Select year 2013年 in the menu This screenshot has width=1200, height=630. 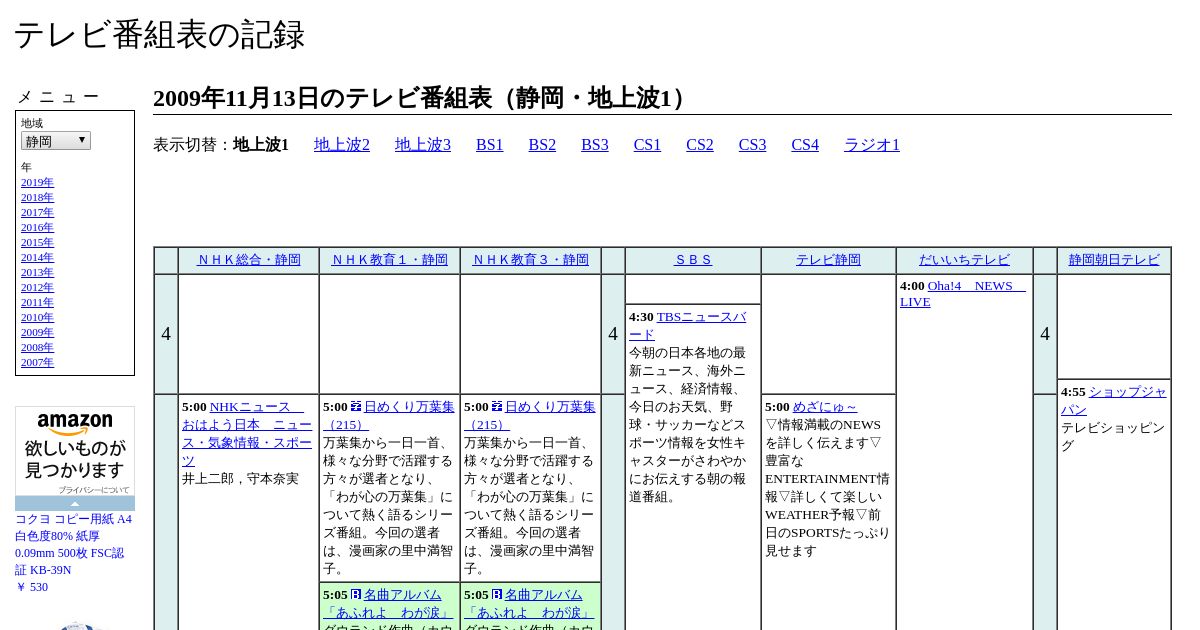click(37, 273)
